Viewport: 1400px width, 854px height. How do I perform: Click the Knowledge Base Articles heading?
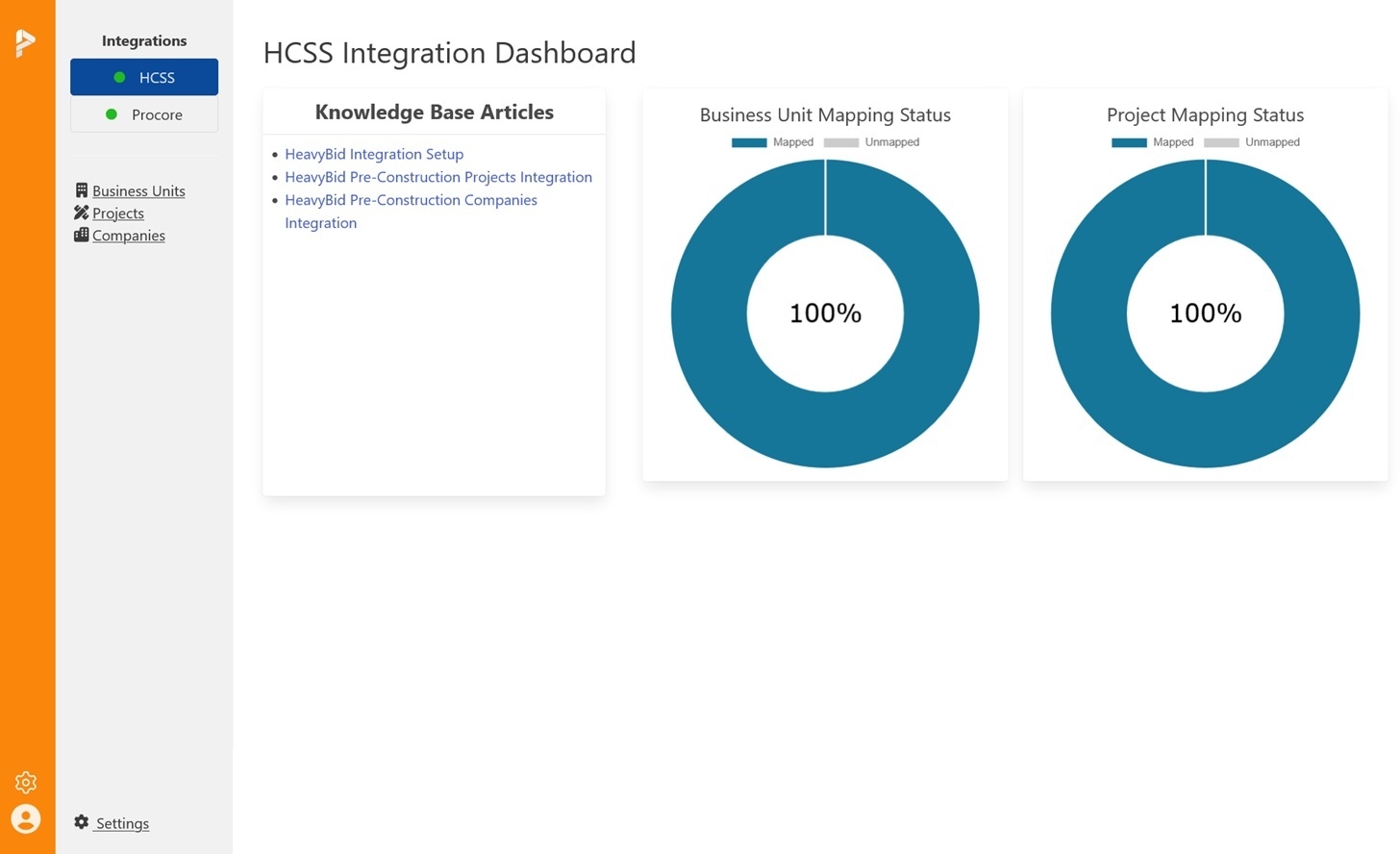434,112
